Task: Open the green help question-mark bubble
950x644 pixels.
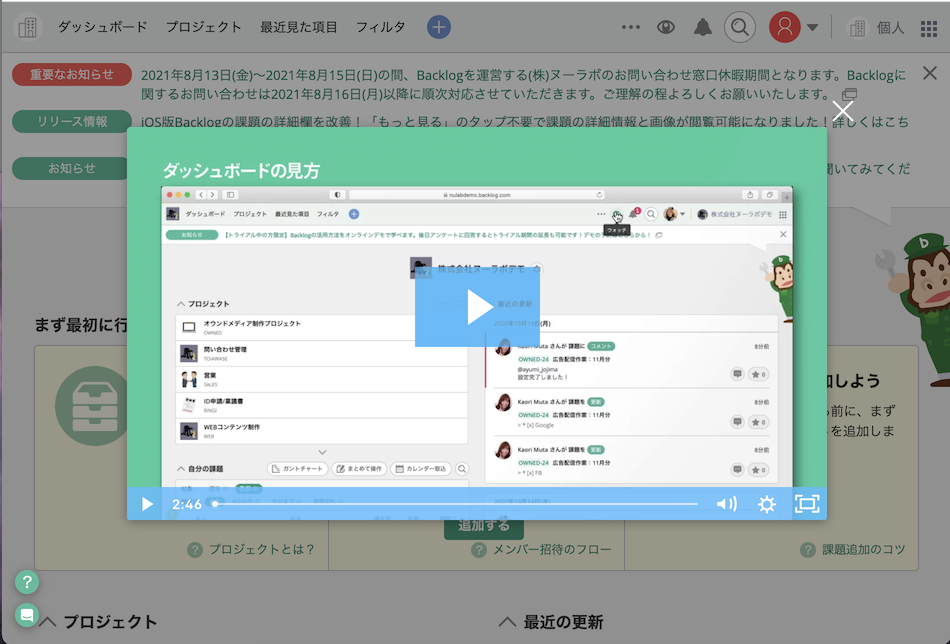Action: [x=27, y=582]
